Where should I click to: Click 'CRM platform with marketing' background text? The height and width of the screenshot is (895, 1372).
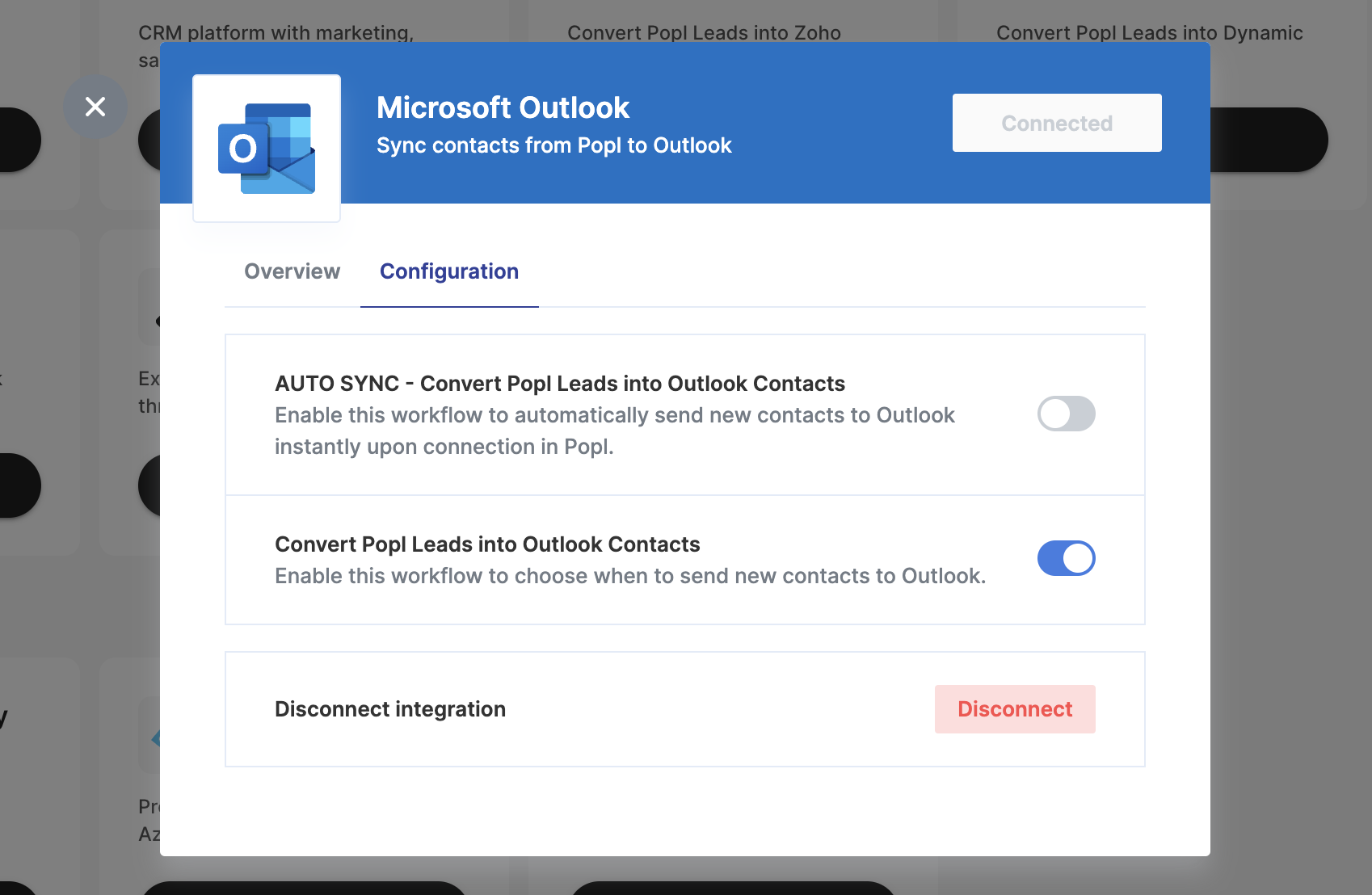click(x=276, y=32)
